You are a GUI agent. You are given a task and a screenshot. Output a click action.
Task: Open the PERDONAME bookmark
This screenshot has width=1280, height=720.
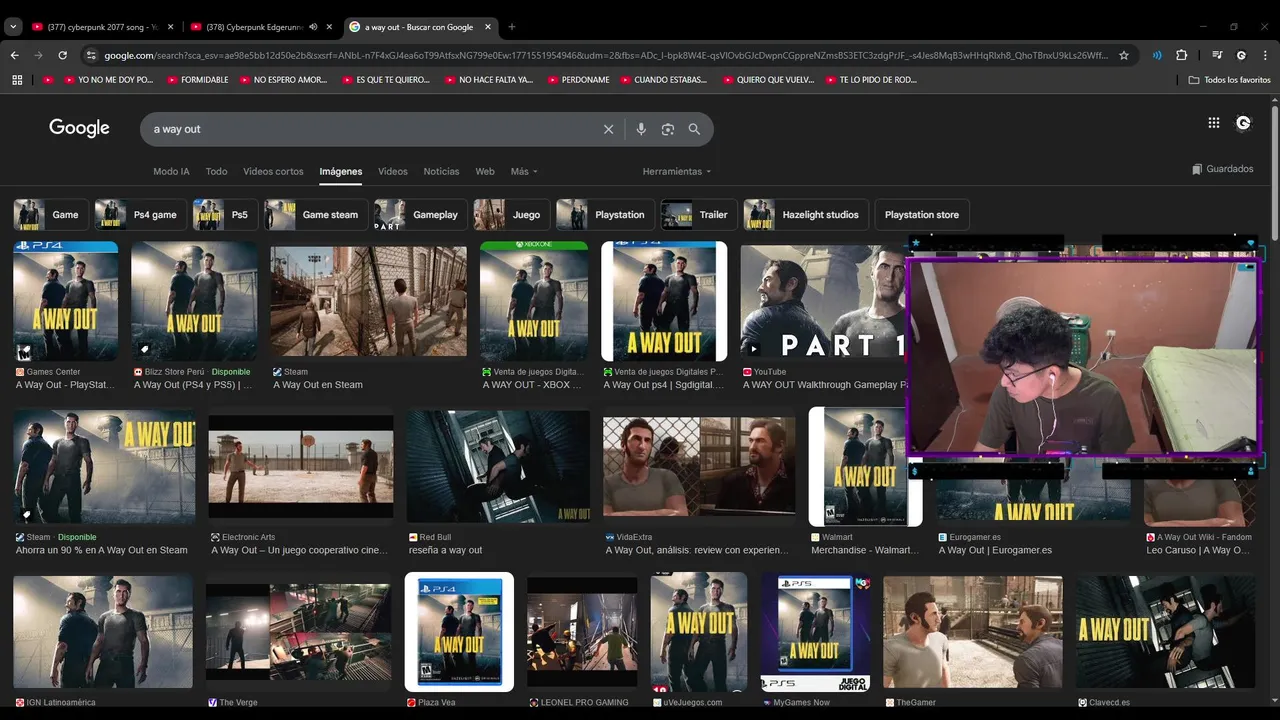coord(579,80)
